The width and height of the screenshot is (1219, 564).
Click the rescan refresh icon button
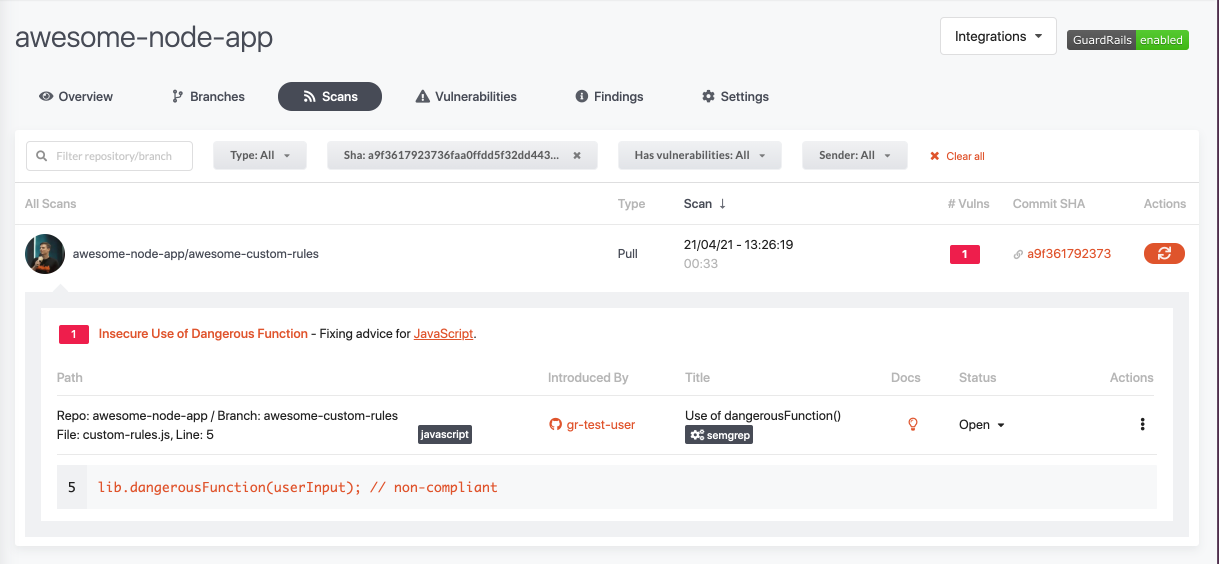tap(1164, 254)
